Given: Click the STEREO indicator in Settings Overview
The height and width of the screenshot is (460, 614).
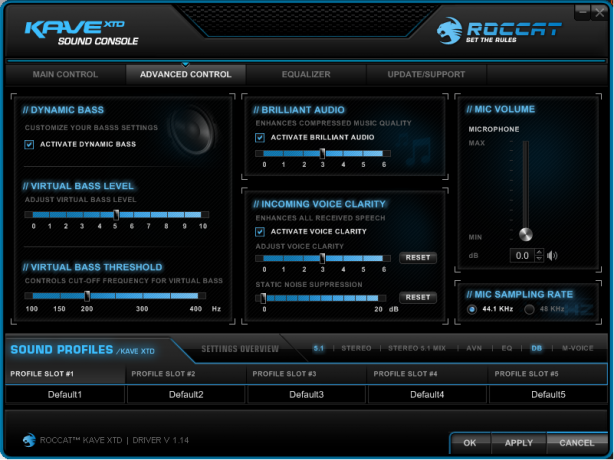Looking at the screenshot, I should point(356,348).
